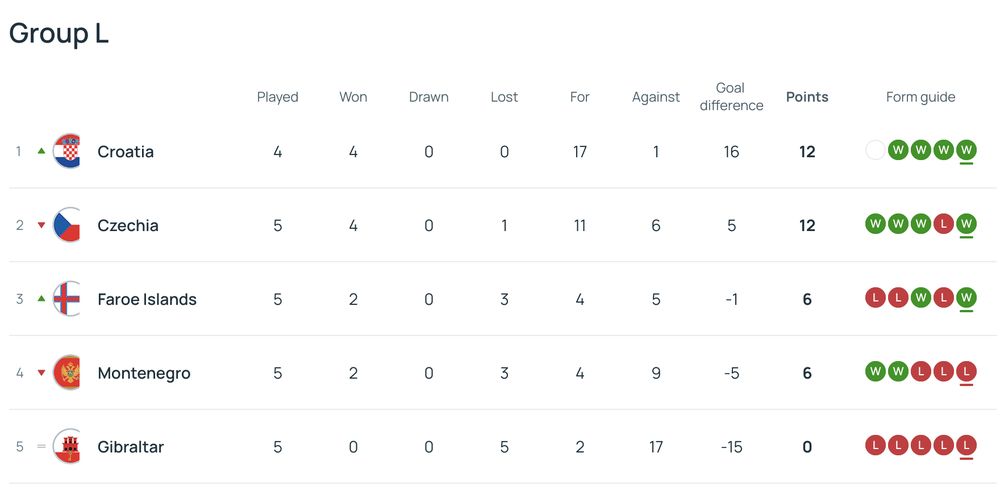Click the Faroe Islands flag icon
Viewport: 1000px width, 503px height.
coord(67,299)
